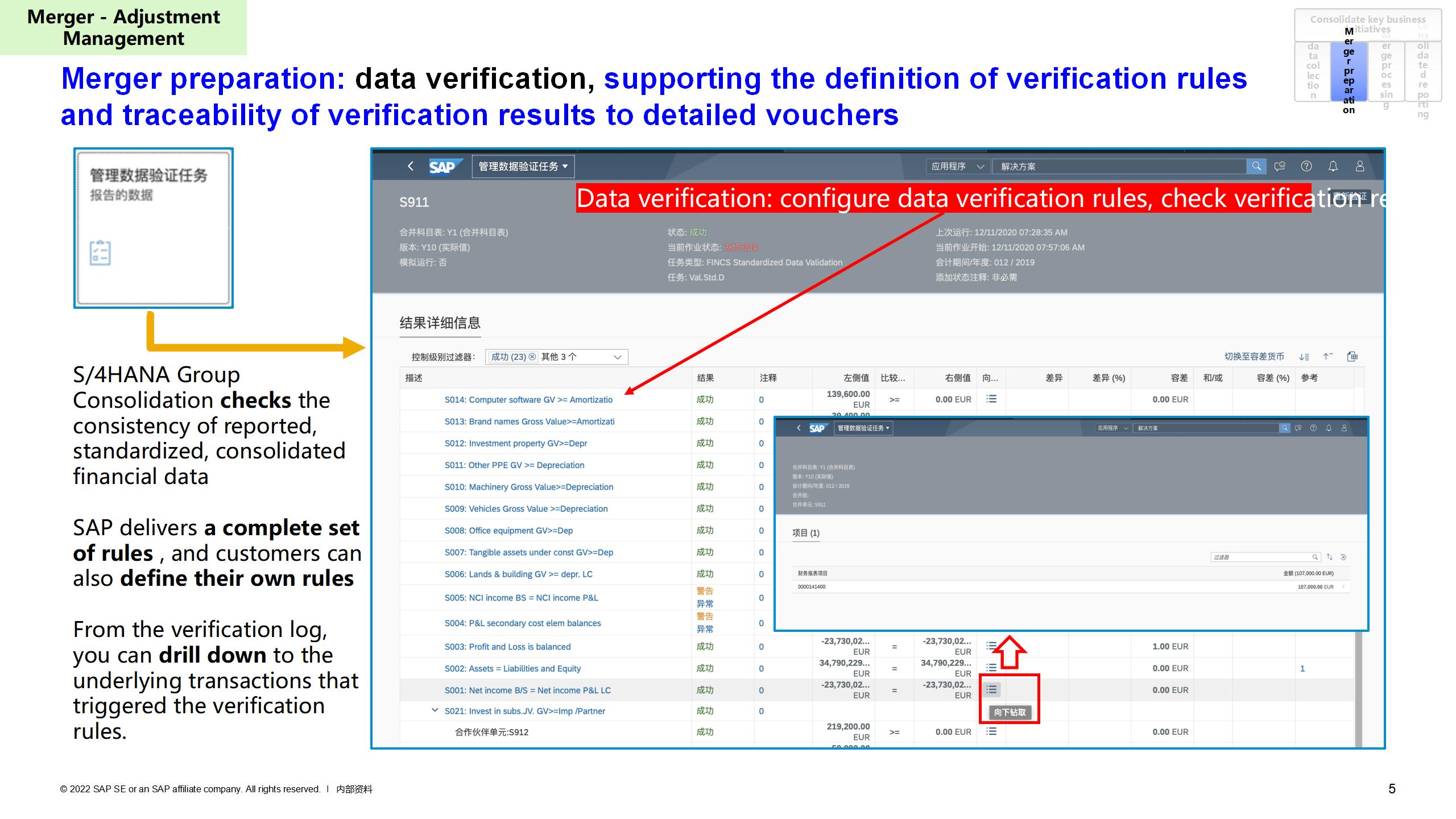Click the search magnifier in the shell bar

(1256, 166)
